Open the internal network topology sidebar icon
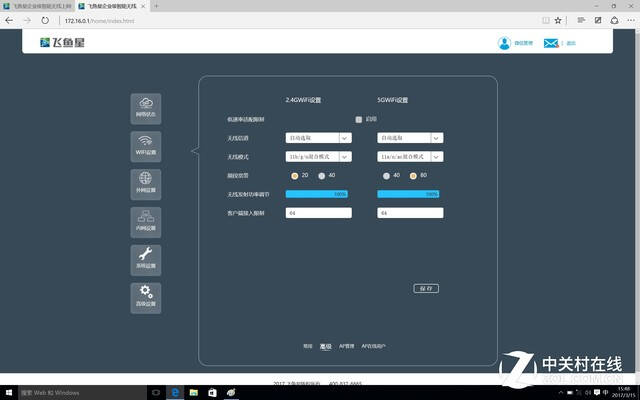640x400 pixels. (146, 222)
